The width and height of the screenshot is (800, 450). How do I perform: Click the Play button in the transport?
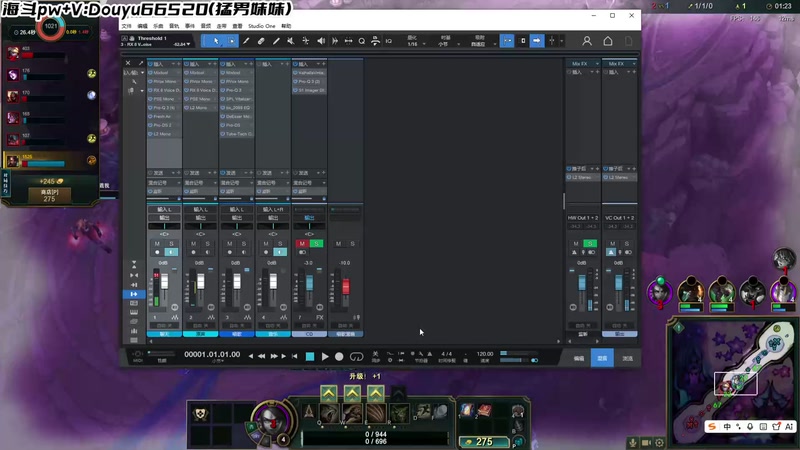click(325, 356)
